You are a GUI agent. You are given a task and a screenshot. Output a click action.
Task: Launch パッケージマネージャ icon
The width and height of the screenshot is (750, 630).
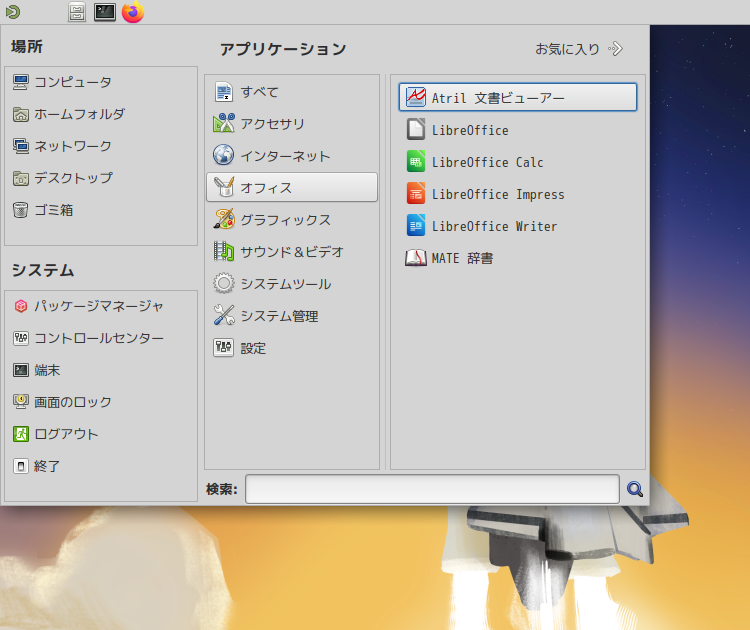(x=21, y=306)
